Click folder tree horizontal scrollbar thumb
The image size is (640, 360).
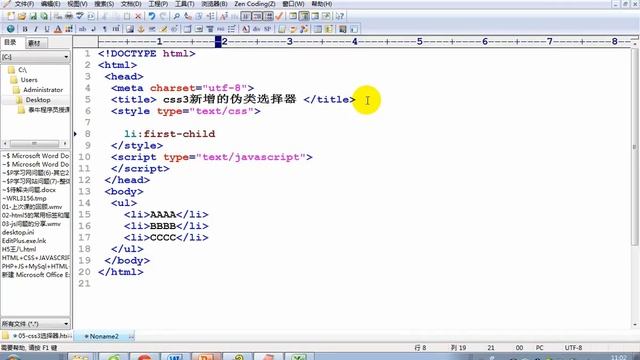[34, 144]
